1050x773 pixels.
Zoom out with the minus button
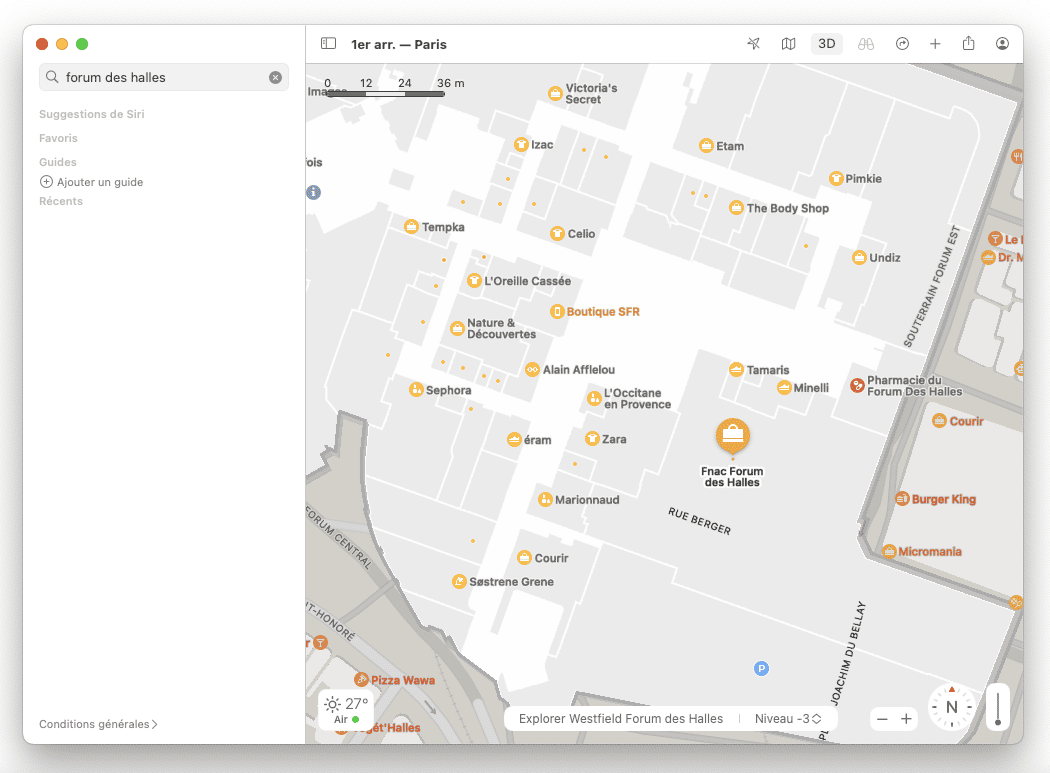pos(882,719)
